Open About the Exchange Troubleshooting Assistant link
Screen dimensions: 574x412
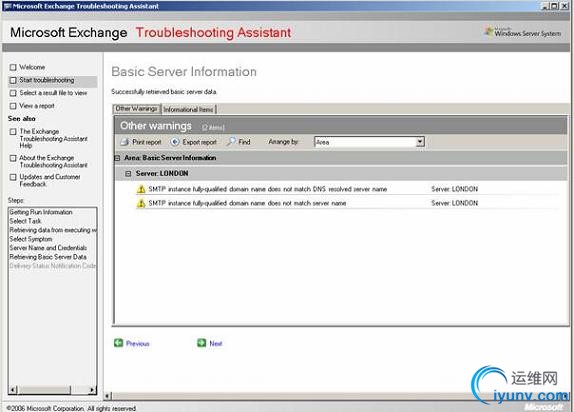[53, 162]
